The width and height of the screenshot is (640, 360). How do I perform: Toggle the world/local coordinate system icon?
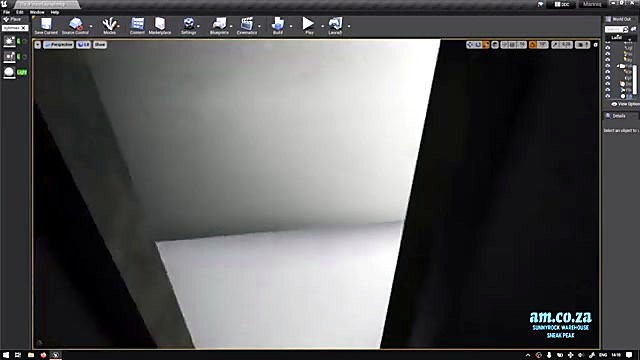click(495, 45)
